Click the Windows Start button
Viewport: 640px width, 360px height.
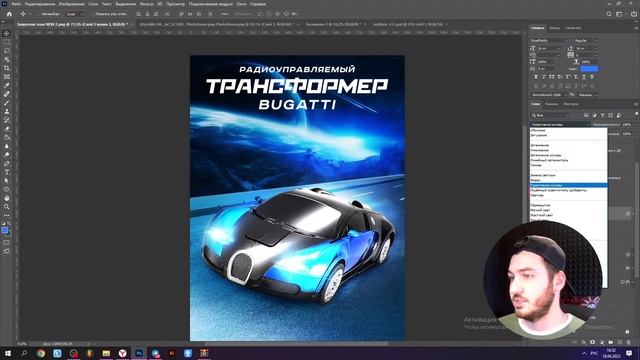click(x=8, y=353)
